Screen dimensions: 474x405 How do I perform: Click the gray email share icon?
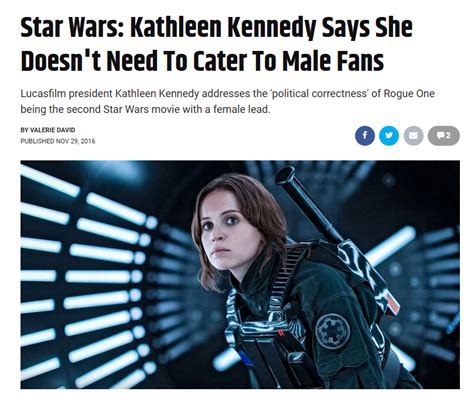click(x=413, y=136)
